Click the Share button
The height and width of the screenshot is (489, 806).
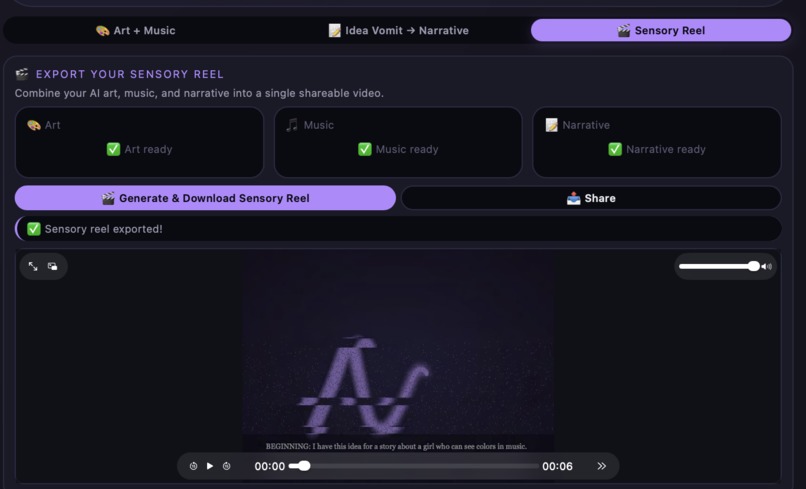pos(591,198)
